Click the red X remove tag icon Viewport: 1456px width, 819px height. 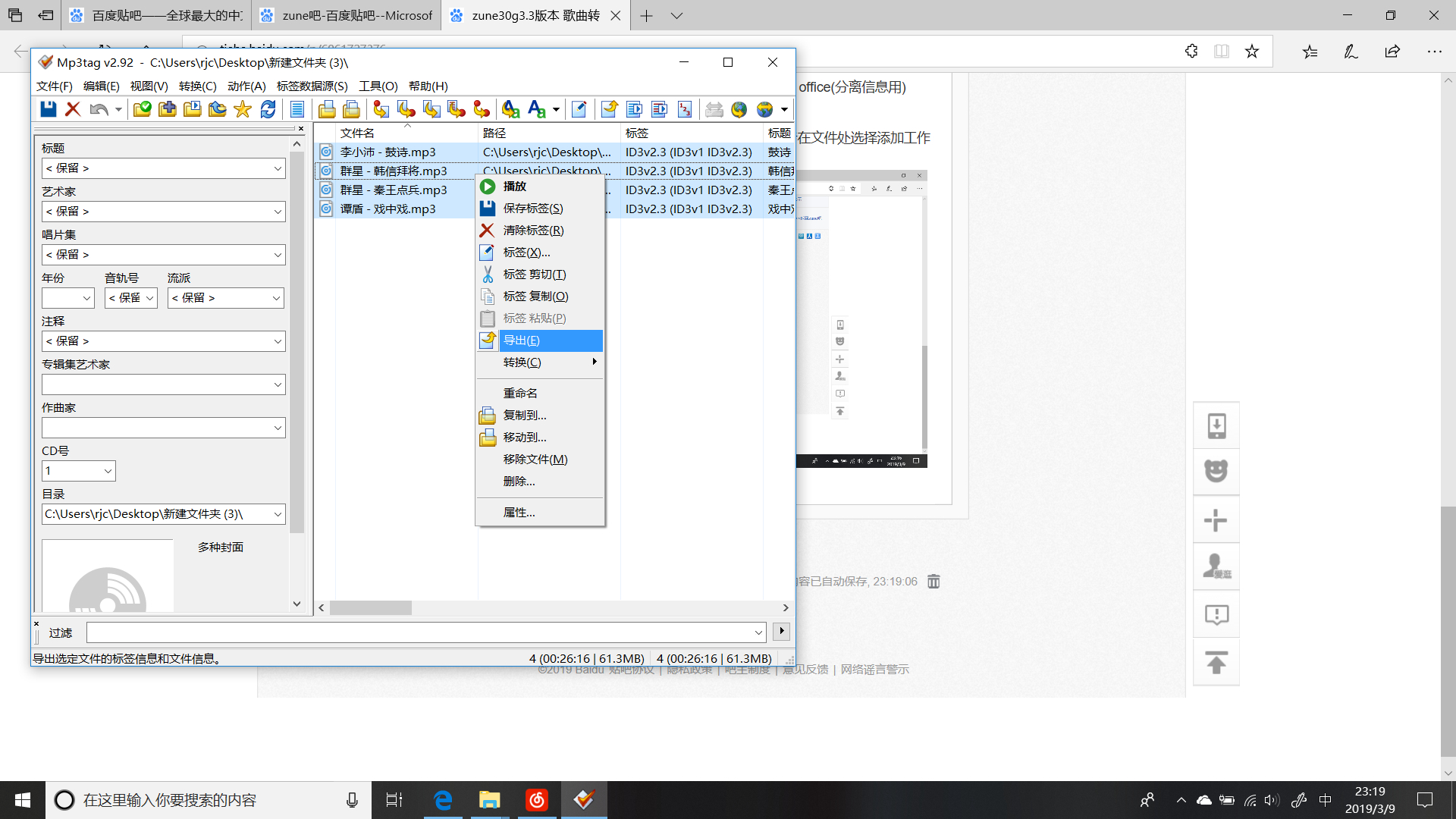73,109
